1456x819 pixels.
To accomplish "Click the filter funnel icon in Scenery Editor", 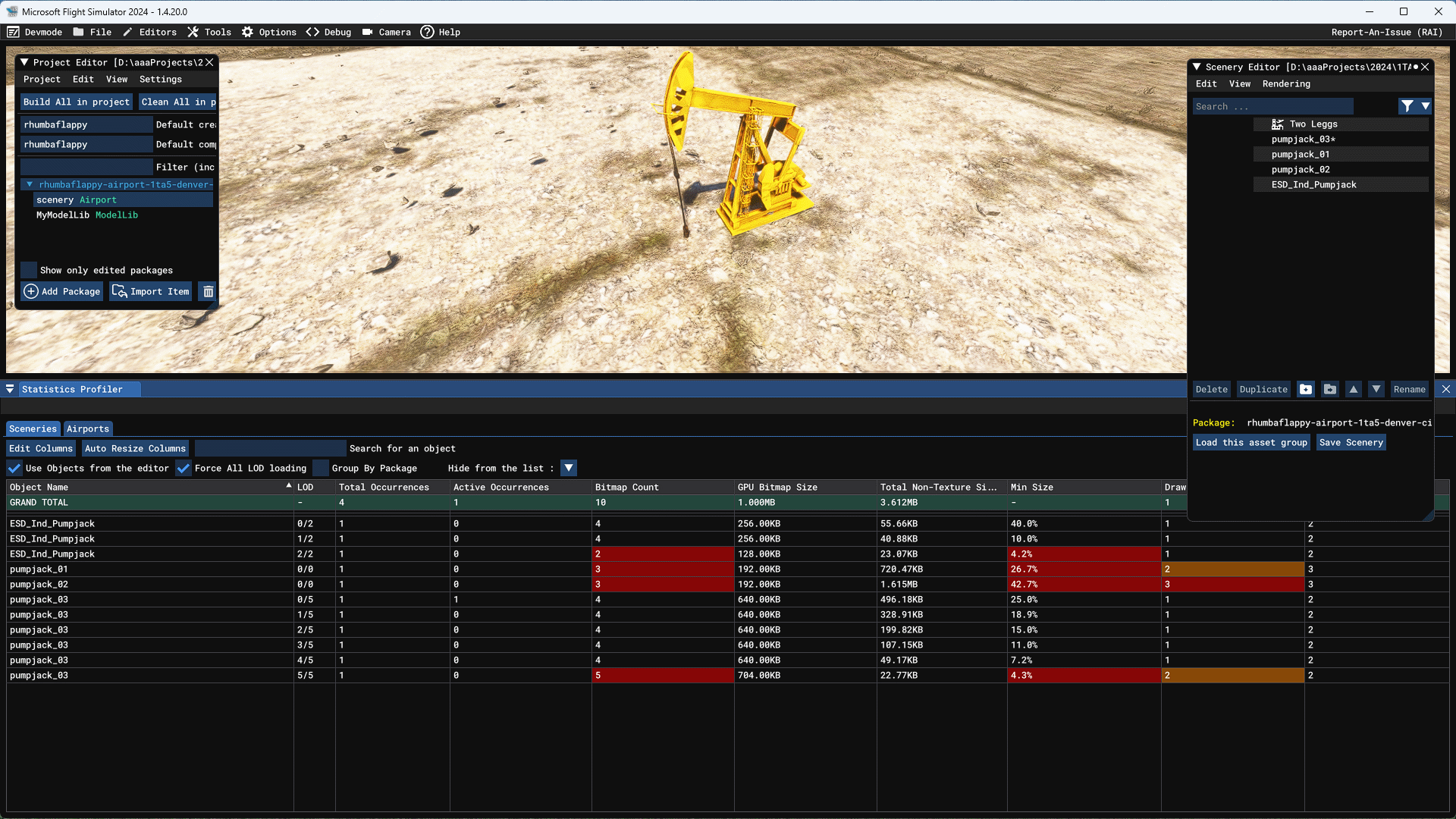I will (x=1408, y=106).
